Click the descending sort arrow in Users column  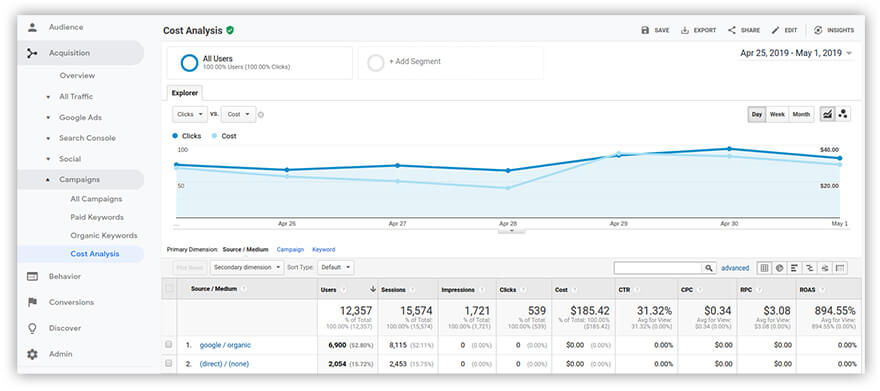pyautogui.click(x=373, y=289)
